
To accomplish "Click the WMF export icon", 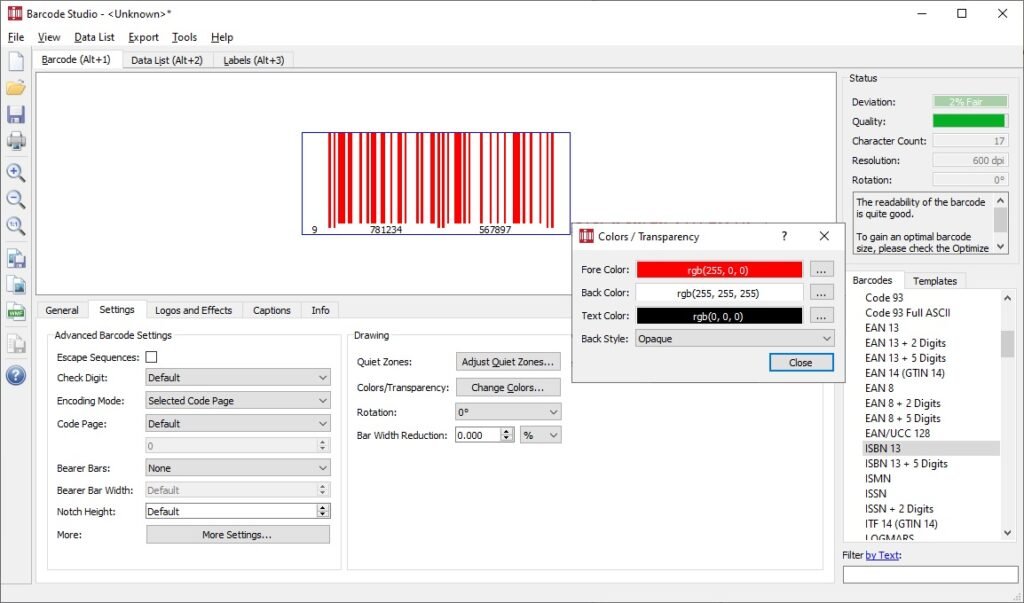I will click(x=16, y=312).
